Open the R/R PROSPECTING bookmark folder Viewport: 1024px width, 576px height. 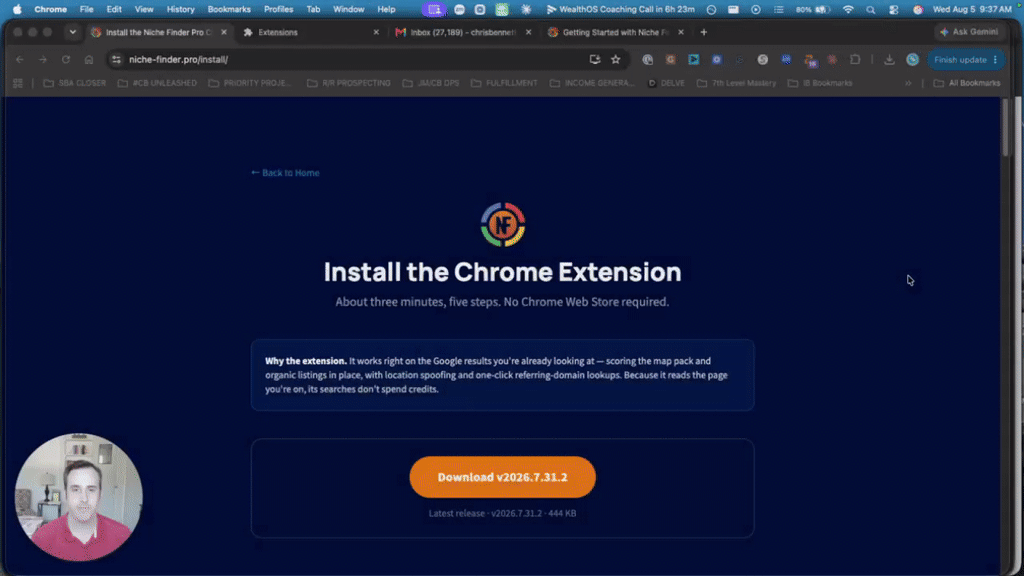(349, 83)
